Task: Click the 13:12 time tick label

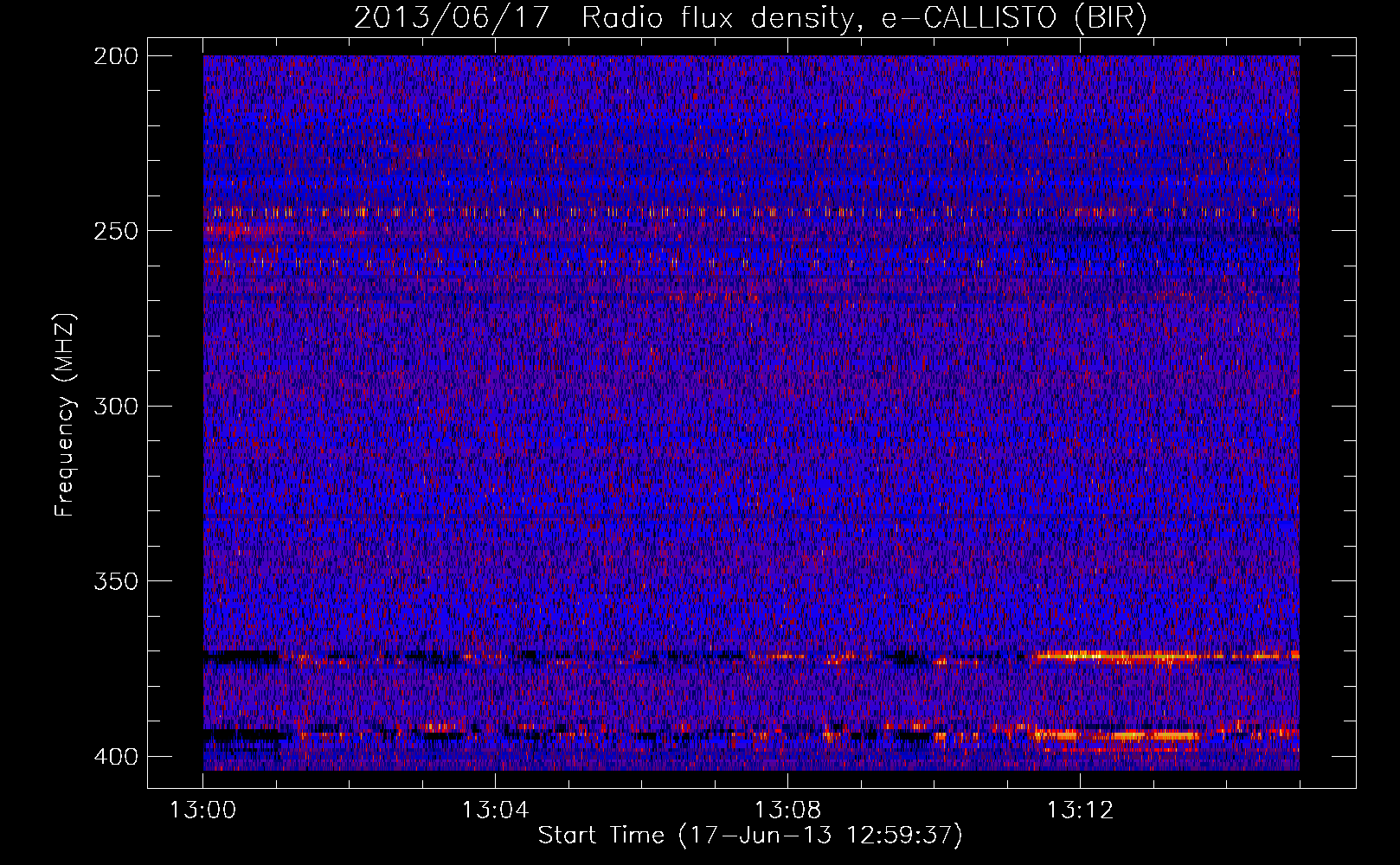Action: [1080, 811]
